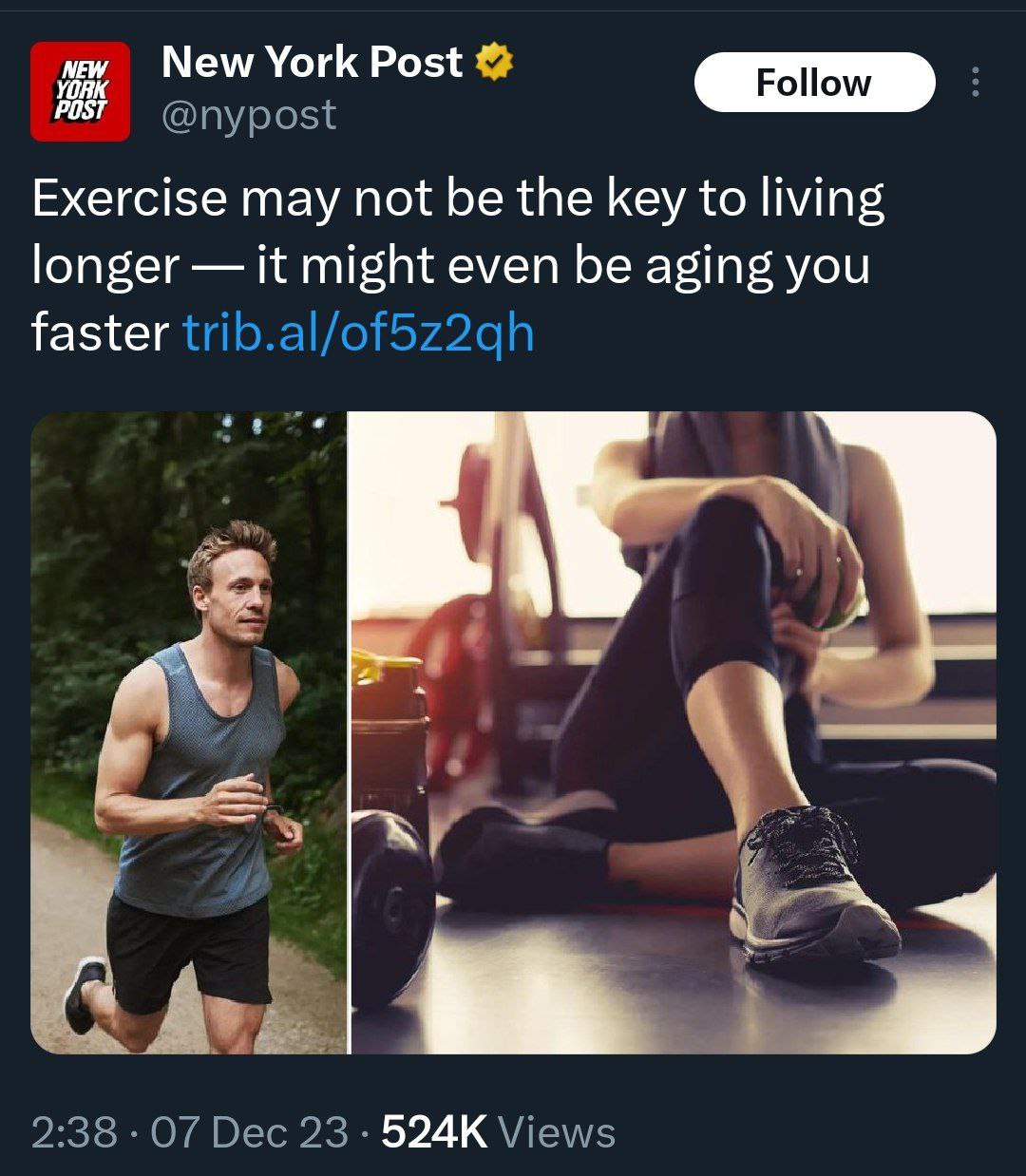
Task: Click the 07 Dec 23 date
Action: pos(250,1132)
